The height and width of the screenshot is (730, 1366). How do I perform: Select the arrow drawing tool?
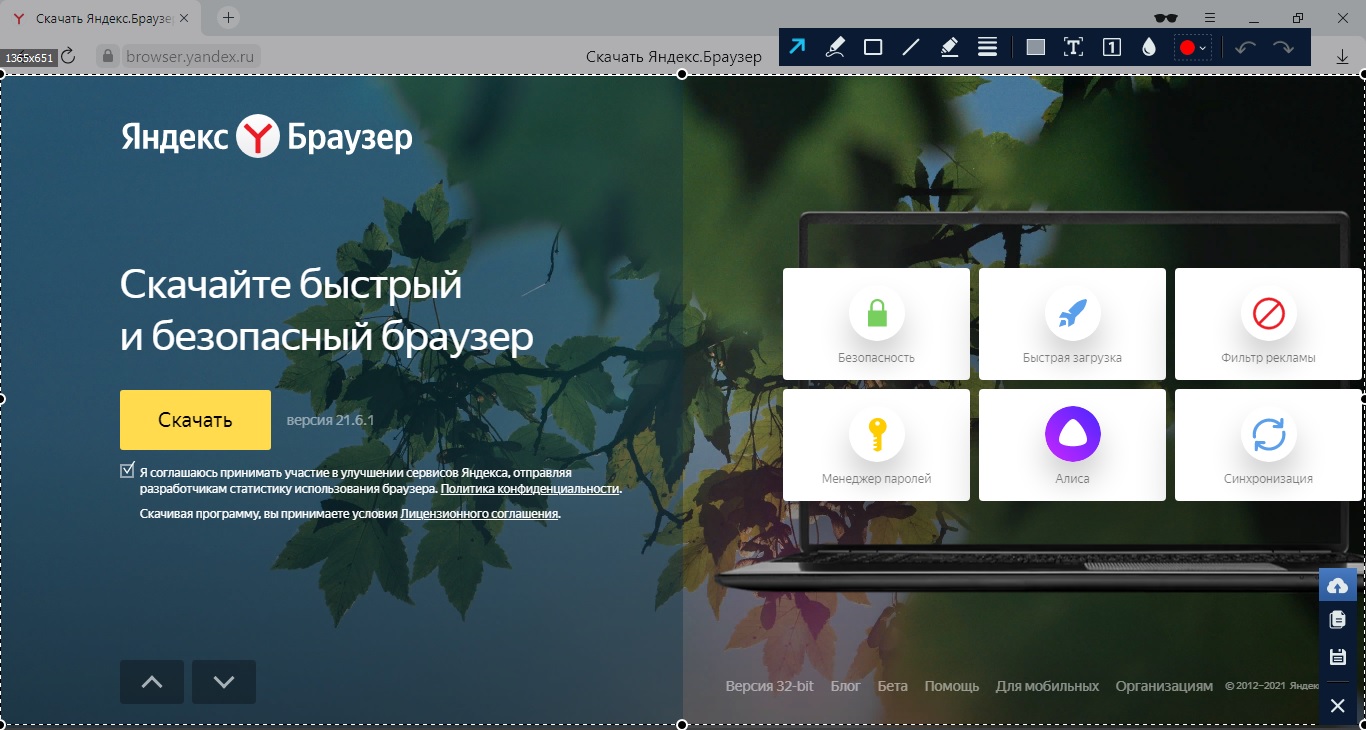coord(797,47)
